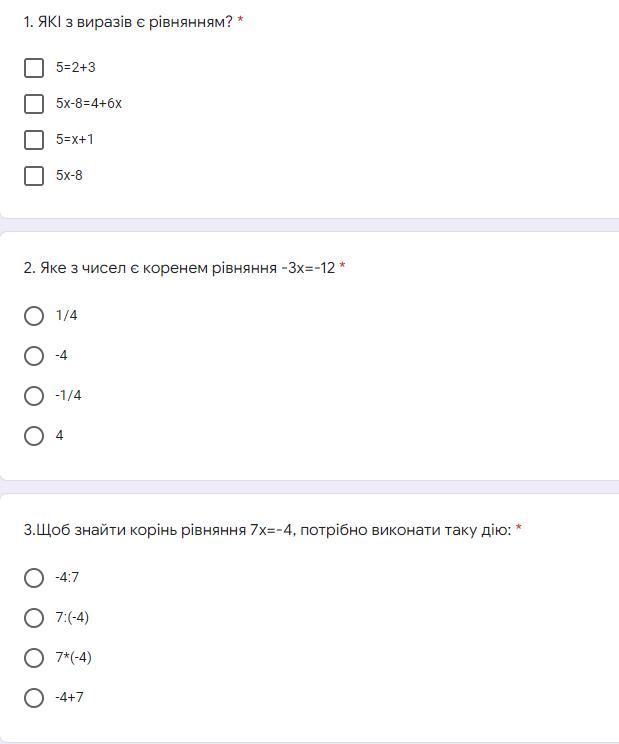Select radio button for answer 4 in question 2
Image resolution: width=619 pixels, height=744 pixels.
(x=34, y=436)
